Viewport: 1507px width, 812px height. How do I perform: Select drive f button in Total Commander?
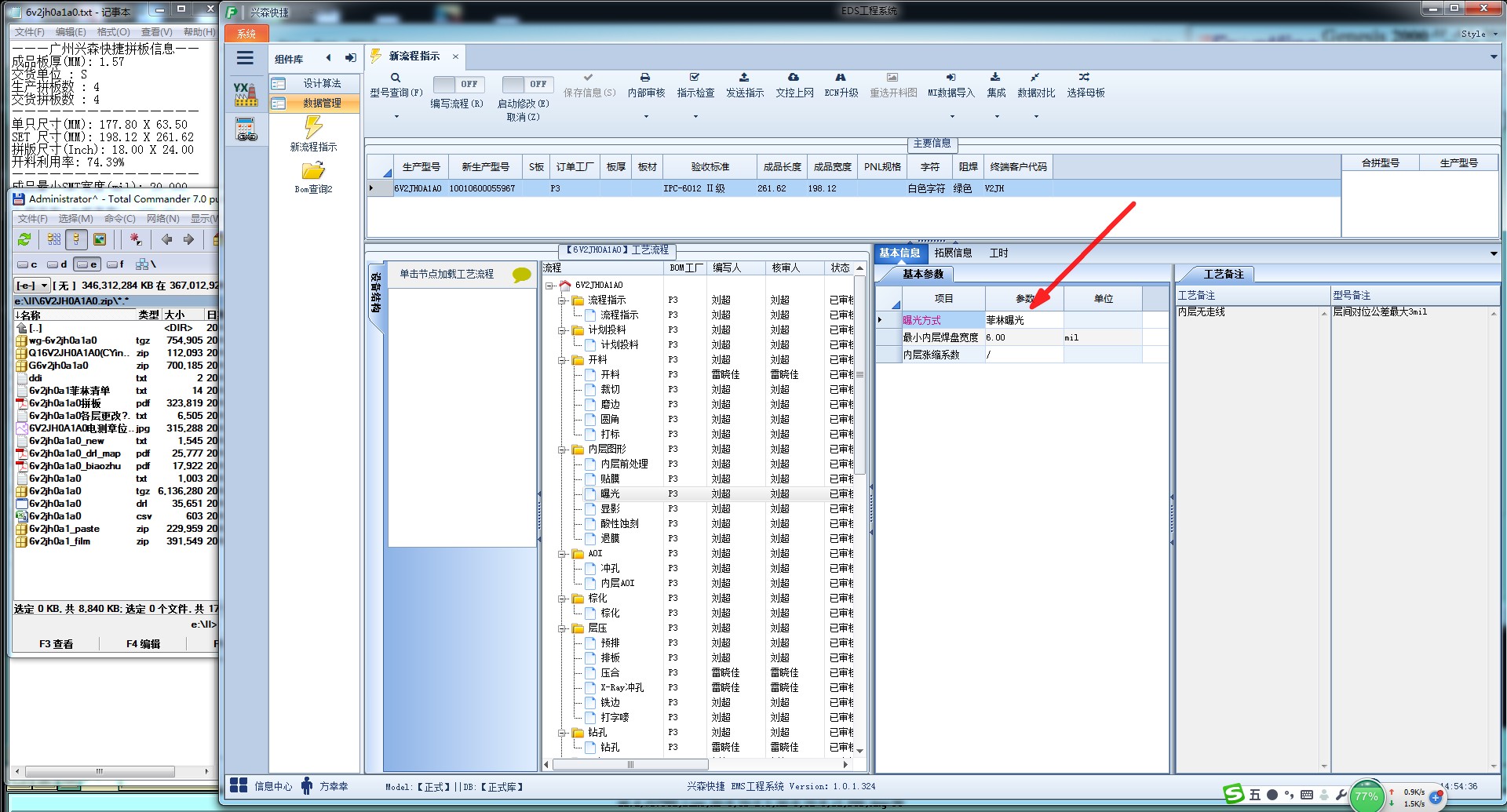(x=116, y=264)
